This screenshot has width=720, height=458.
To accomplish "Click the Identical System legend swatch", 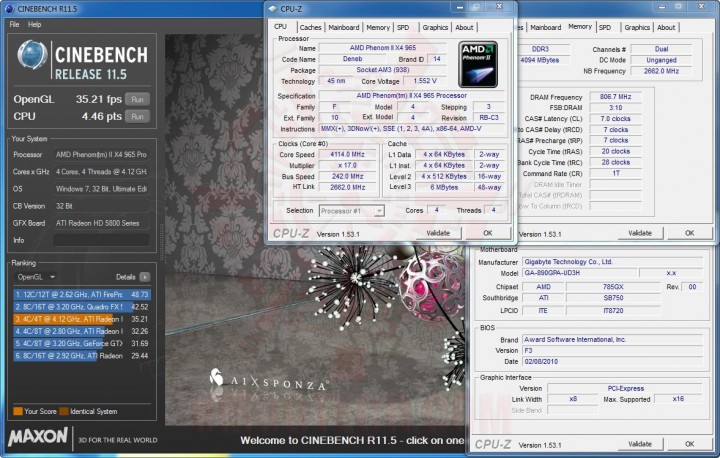I will (64, 411).
